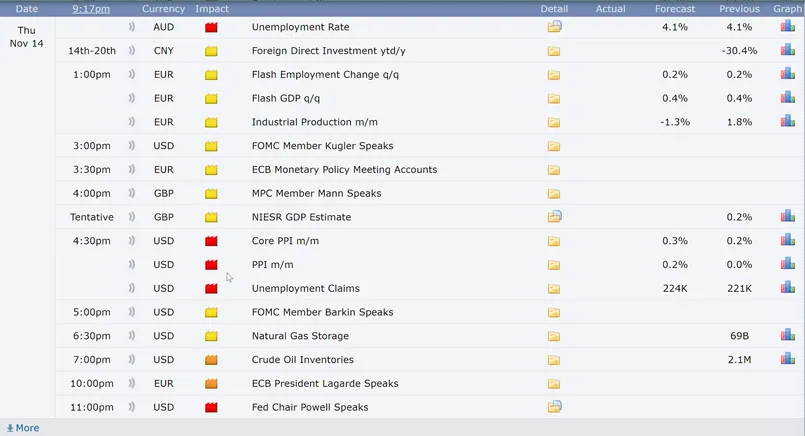Expand details for FOMC Member Kugler Speaks

[x=554, y=146]
